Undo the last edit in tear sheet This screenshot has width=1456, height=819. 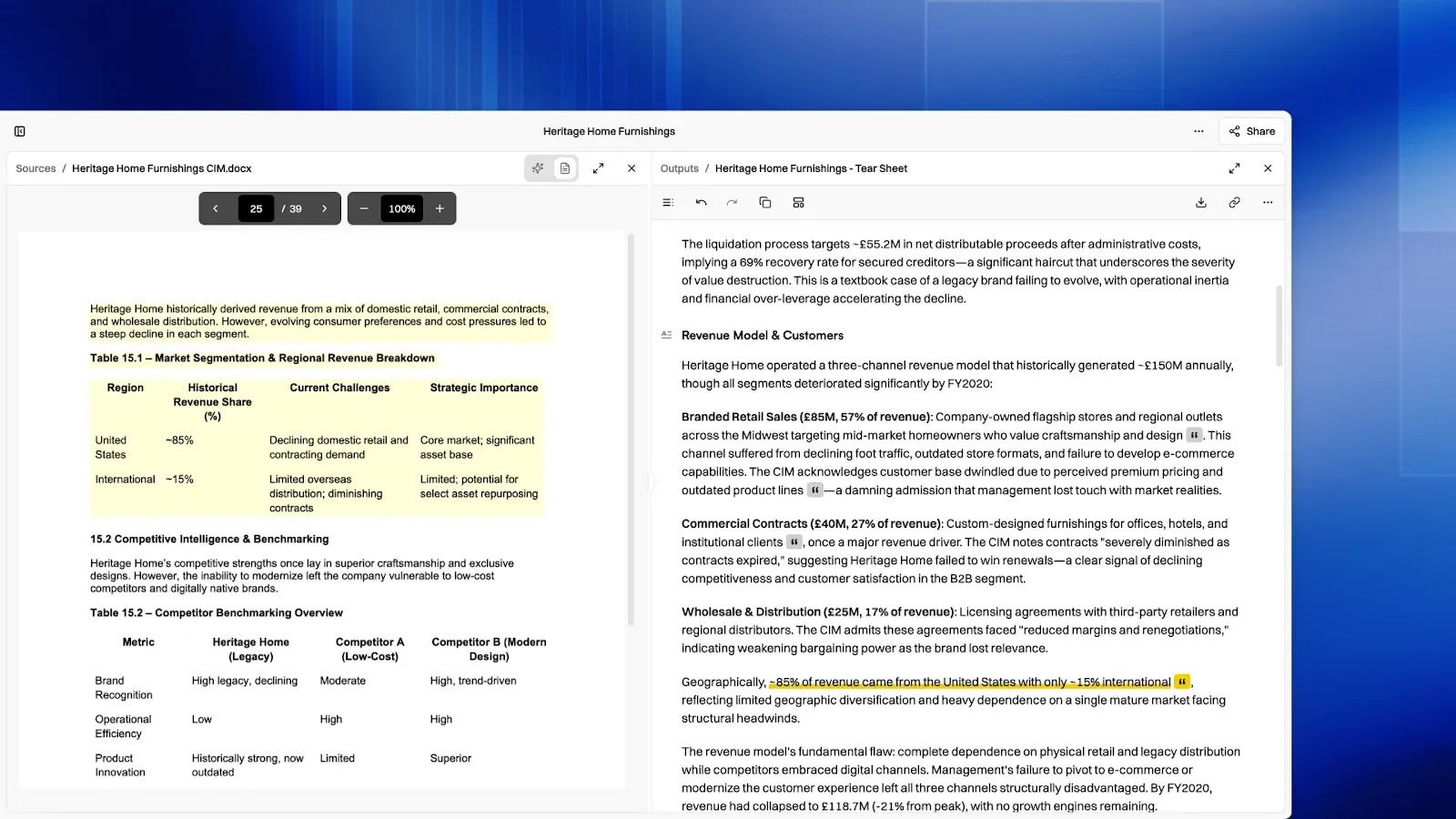(701, 202)
